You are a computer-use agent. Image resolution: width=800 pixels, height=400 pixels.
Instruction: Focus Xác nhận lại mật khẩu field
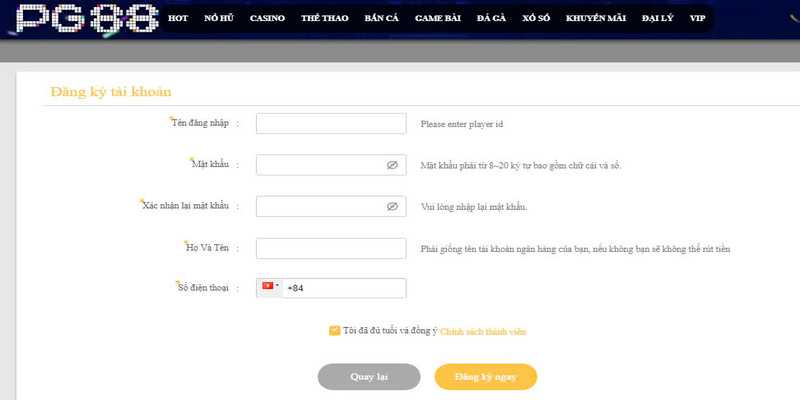(331, 206)
